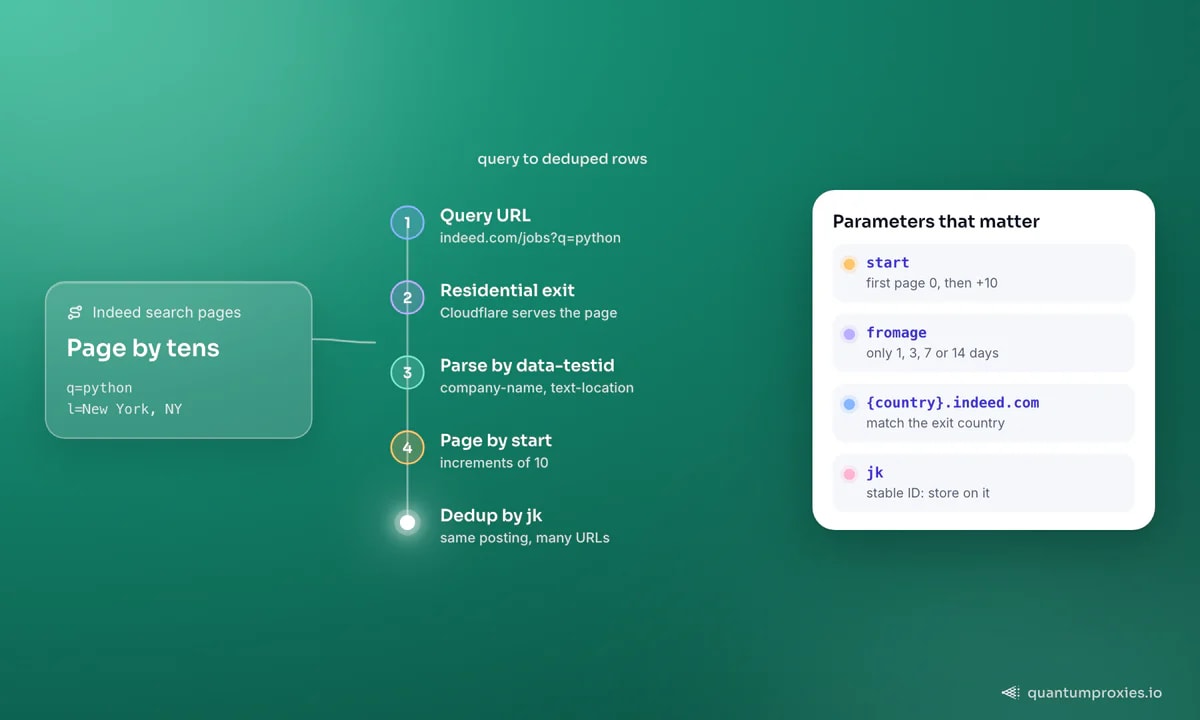The width and height of the screenshot is (1200, 720).
Task: Click the 'Residential exit' step title
Action: (x=507, y=290)
